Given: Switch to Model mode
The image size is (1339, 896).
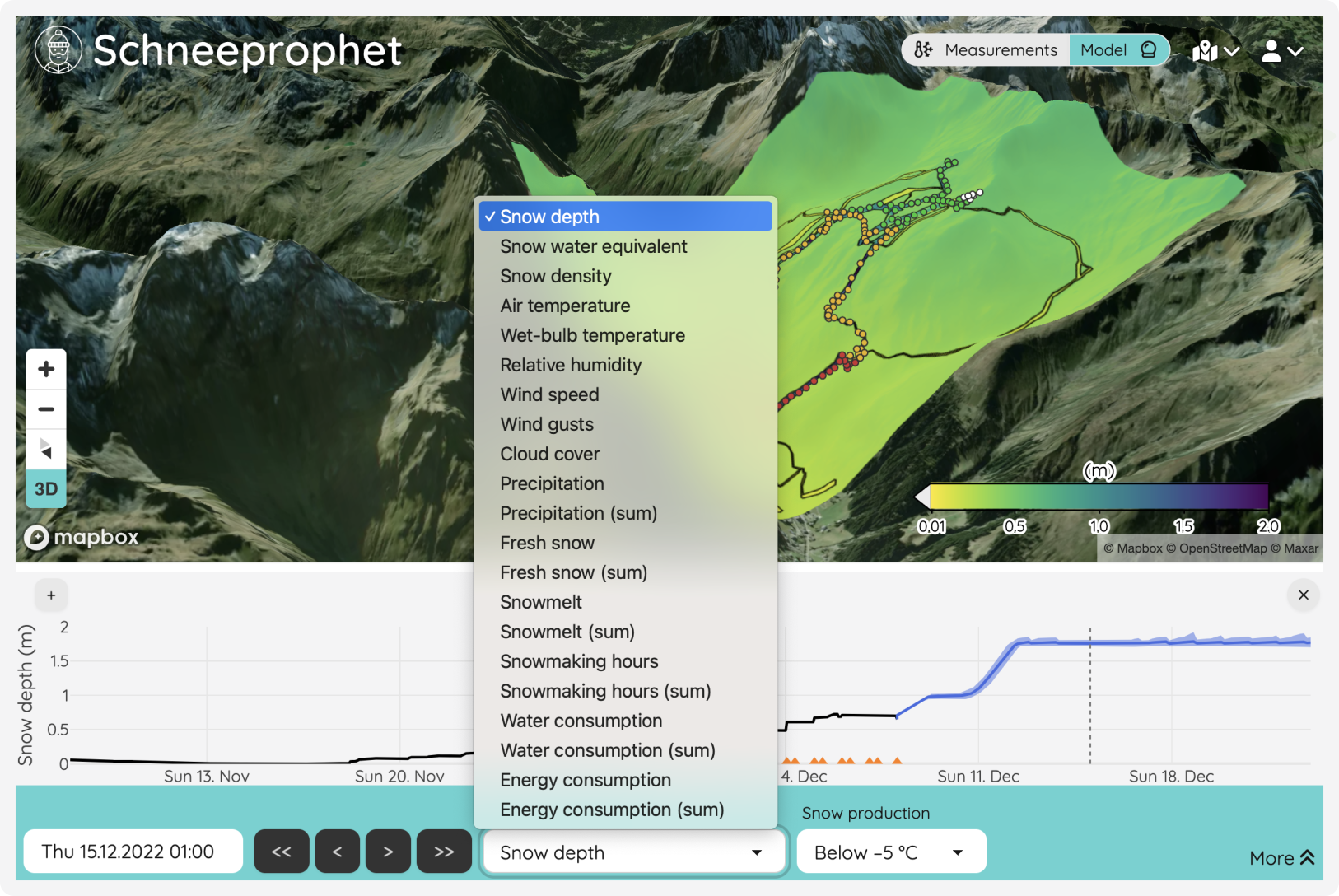Looking at the screenshot, I should (1118, 50).
